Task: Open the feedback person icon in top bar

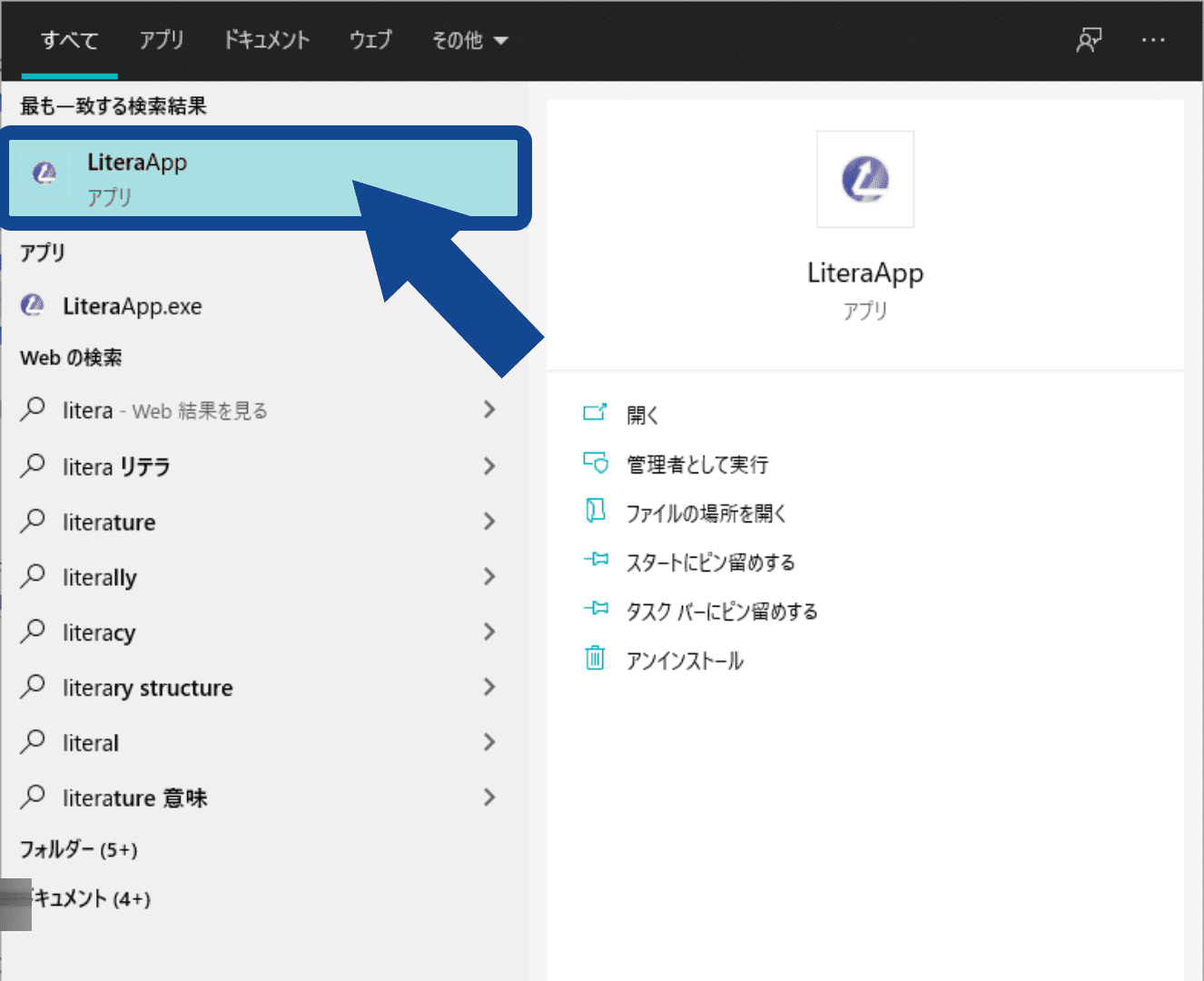Action: pos(1089,40)
